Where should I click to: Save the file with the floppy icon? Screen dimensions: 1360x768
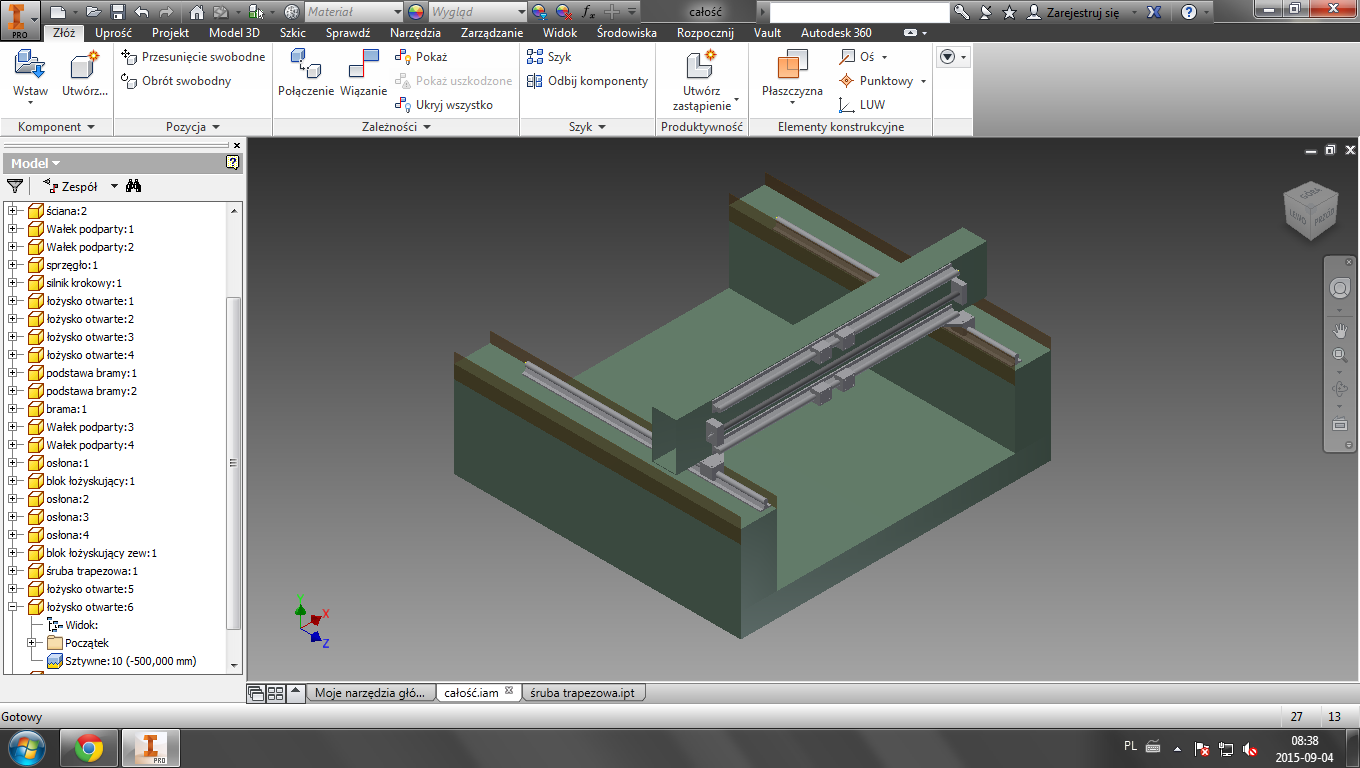pyautogui.click(x=118, y=12)
